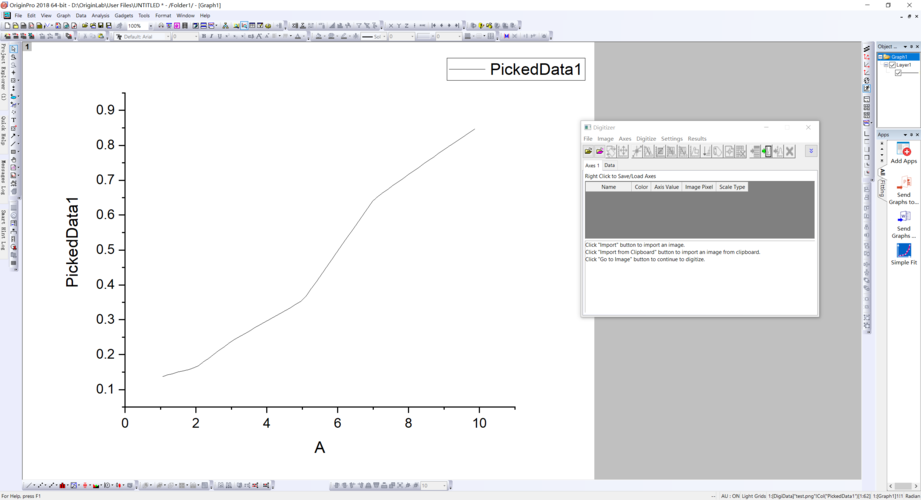Image resolution: width=921 pixels, height=500 pixels.
Task: Open the zoom percentage dropdown
Action: click(150, 26)
